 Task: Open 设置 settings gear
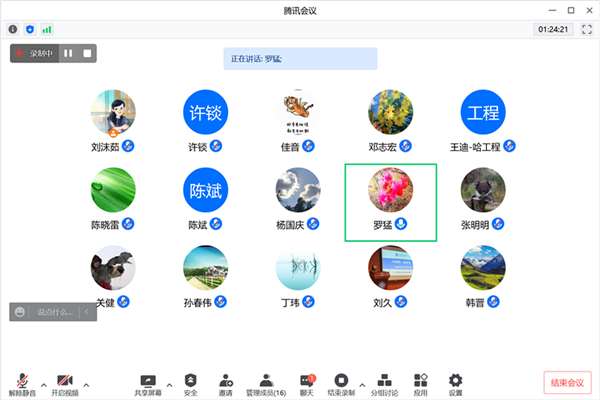(456, 384)
